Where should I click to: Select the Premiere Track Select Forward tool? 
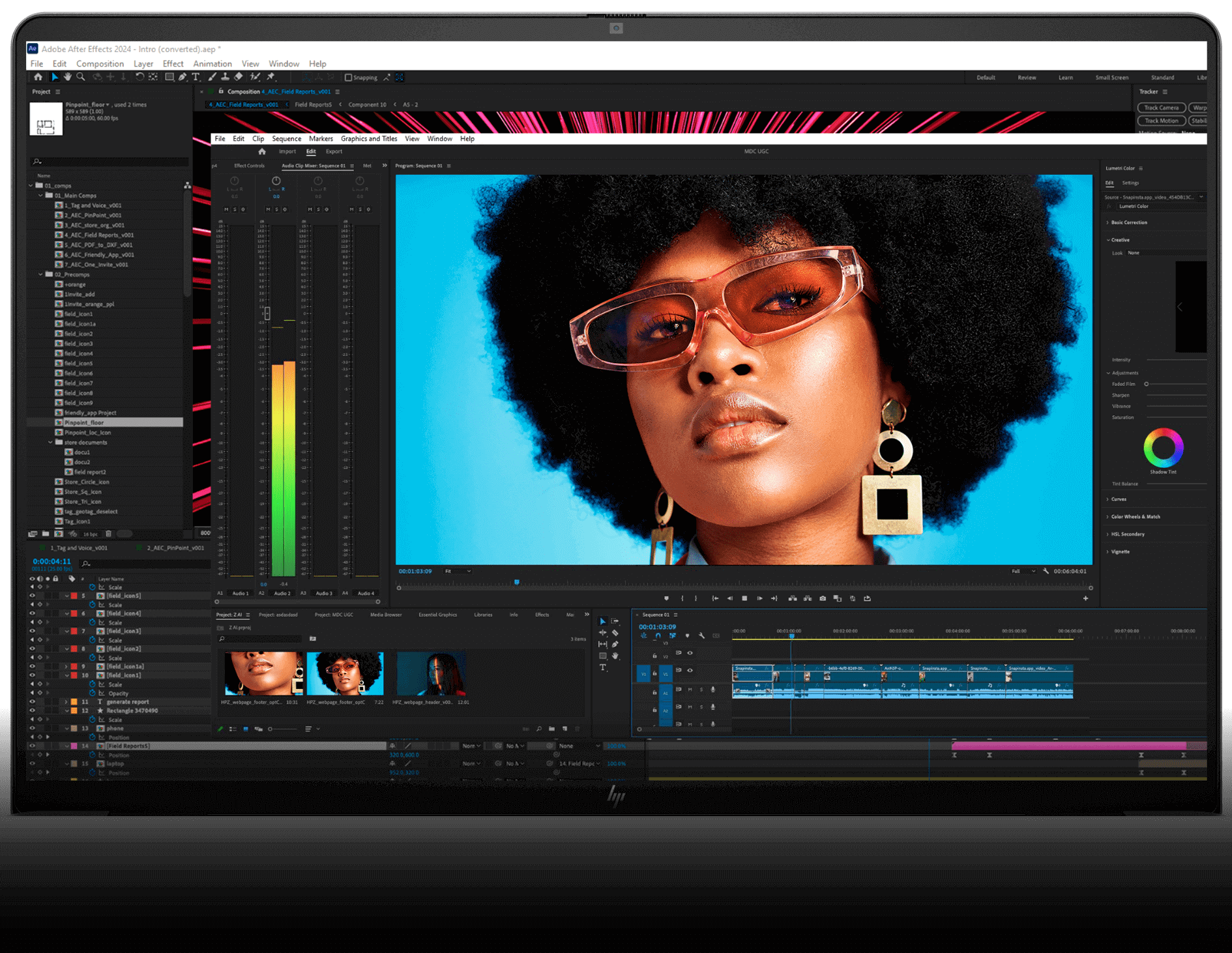pyautogui.click(x=615, y=622)
